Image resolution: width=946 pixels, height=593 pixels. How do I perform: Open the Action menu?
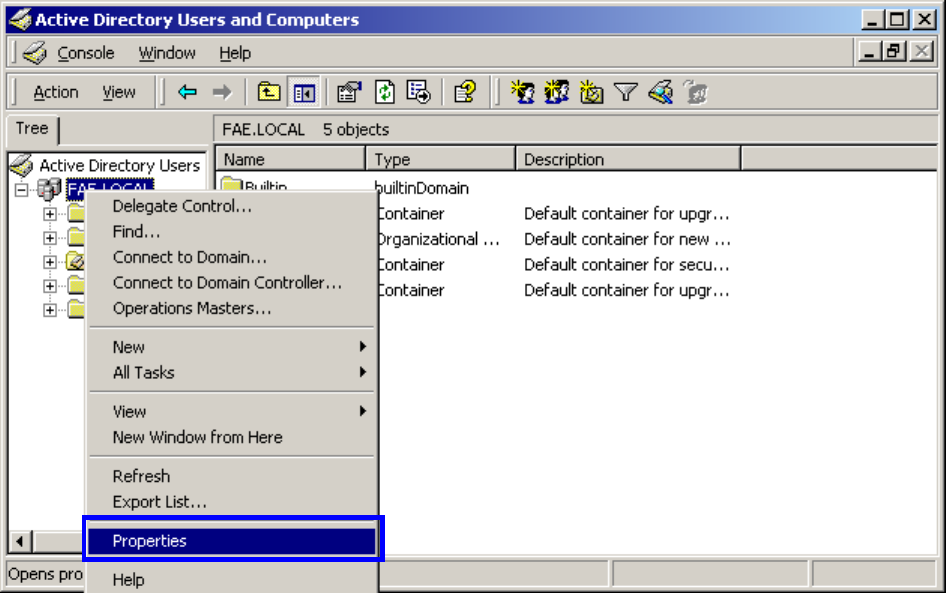coord(56,92)
